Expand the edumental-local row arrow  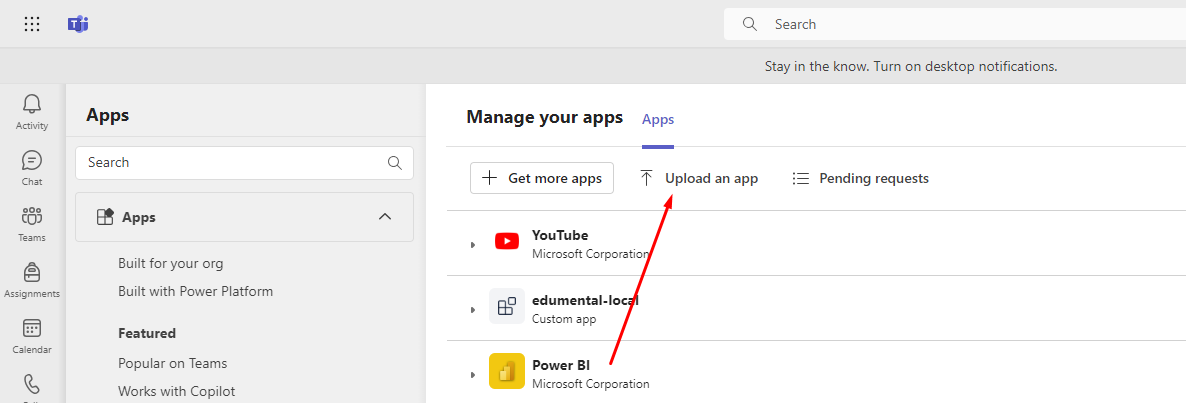point(473,309)
